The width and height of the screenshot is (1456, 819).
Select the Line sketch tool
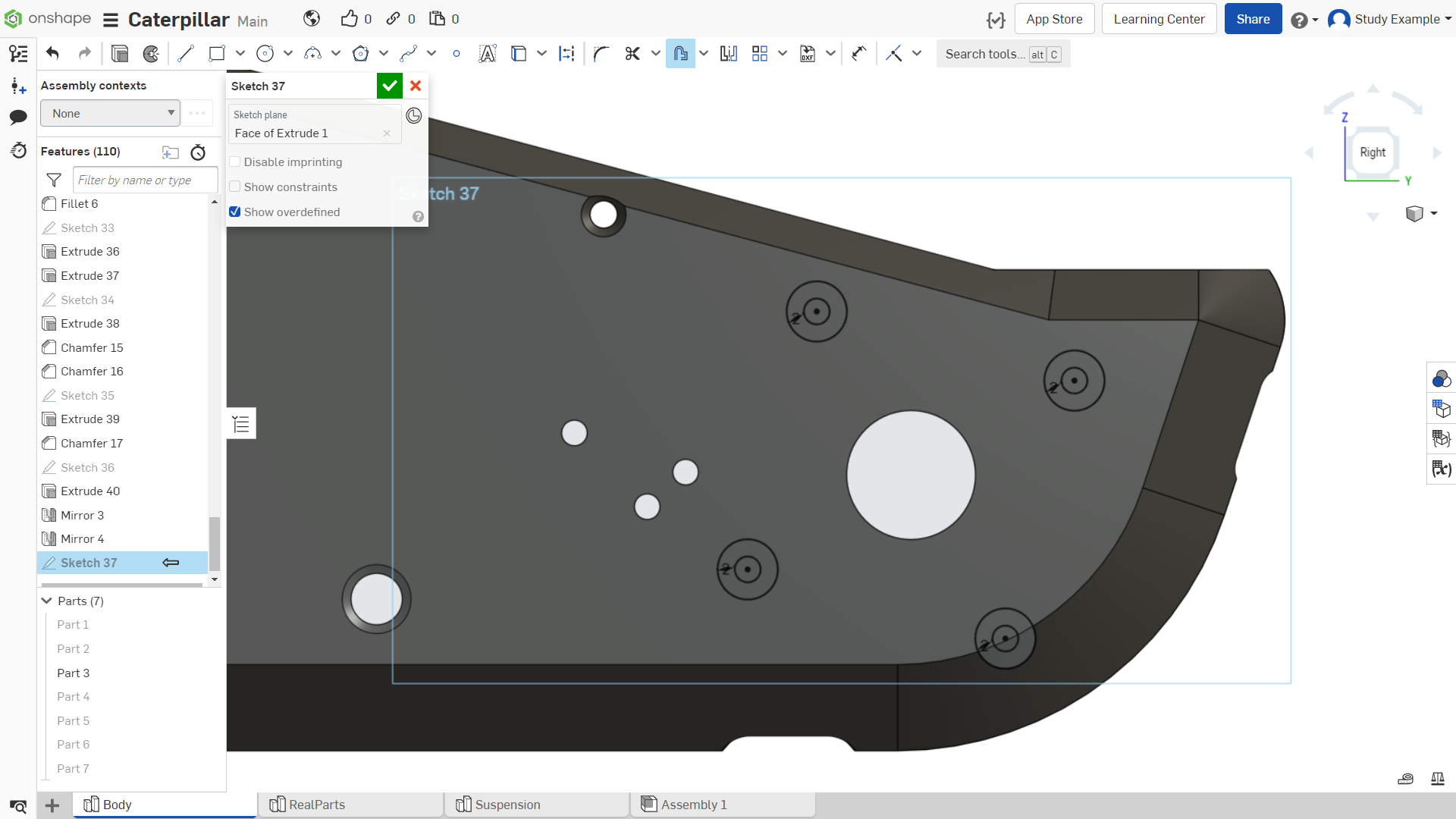[186, 54]
